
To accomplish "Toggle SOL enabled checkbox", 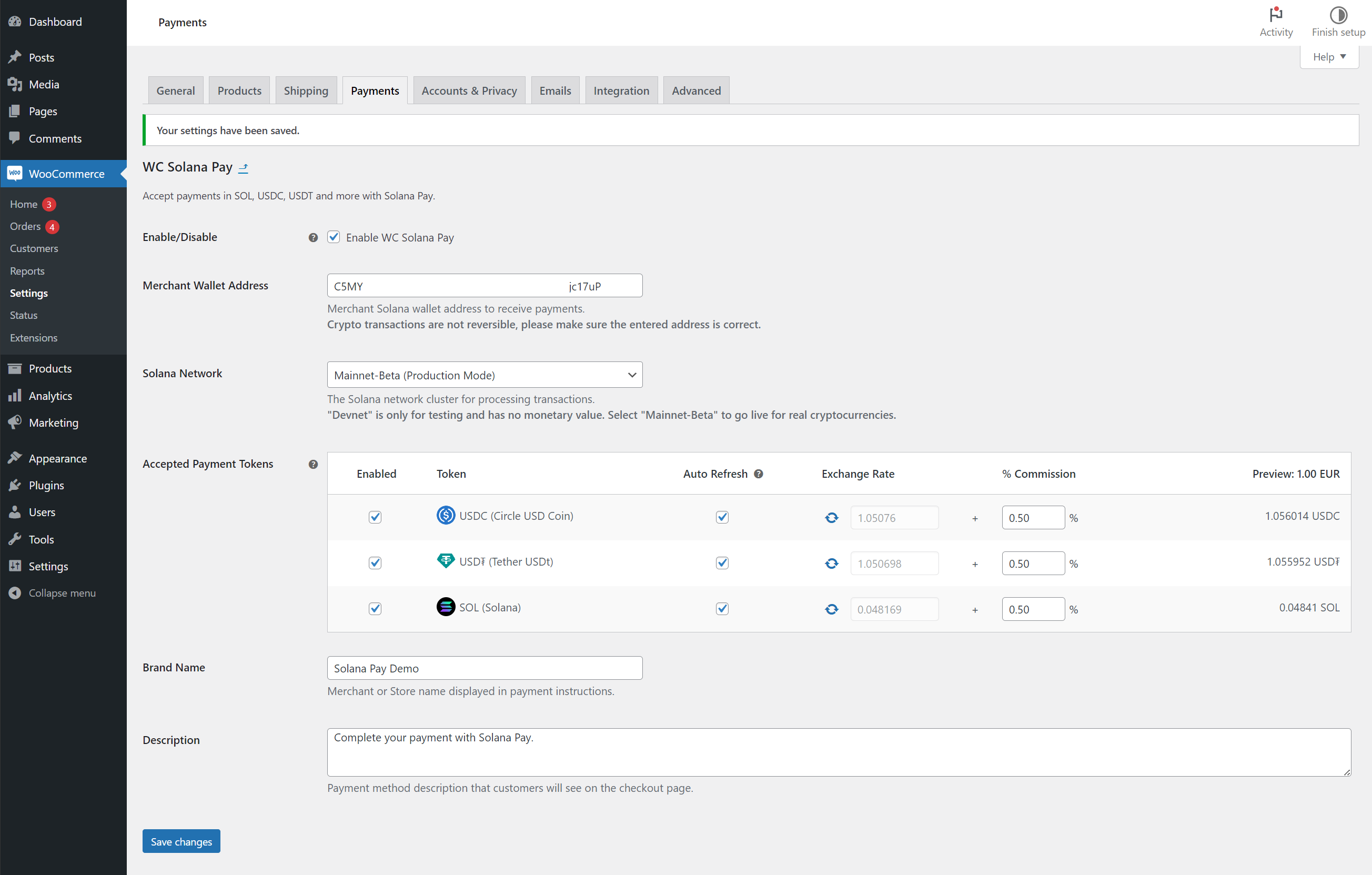I will 375,608.
